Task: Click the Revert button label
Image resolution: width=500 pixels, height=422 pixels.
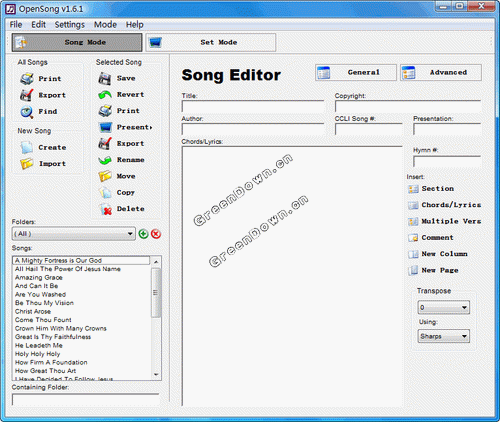Action: (x=130, y=94)
